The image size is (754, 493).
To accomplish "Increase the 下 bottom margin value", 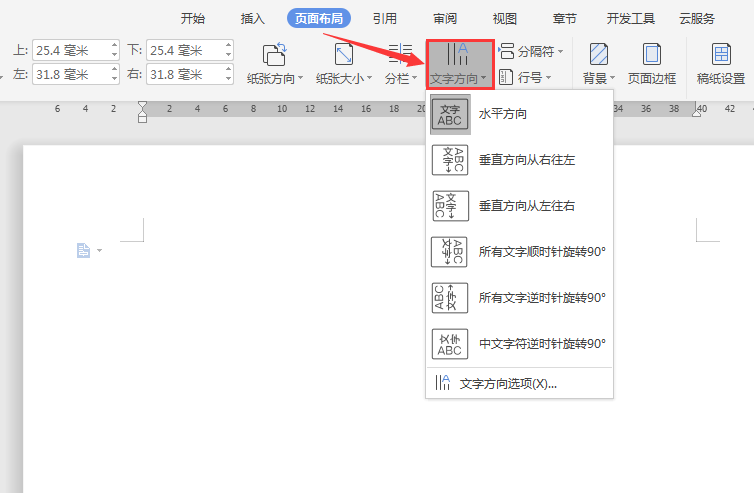I will tap(228, 45).
